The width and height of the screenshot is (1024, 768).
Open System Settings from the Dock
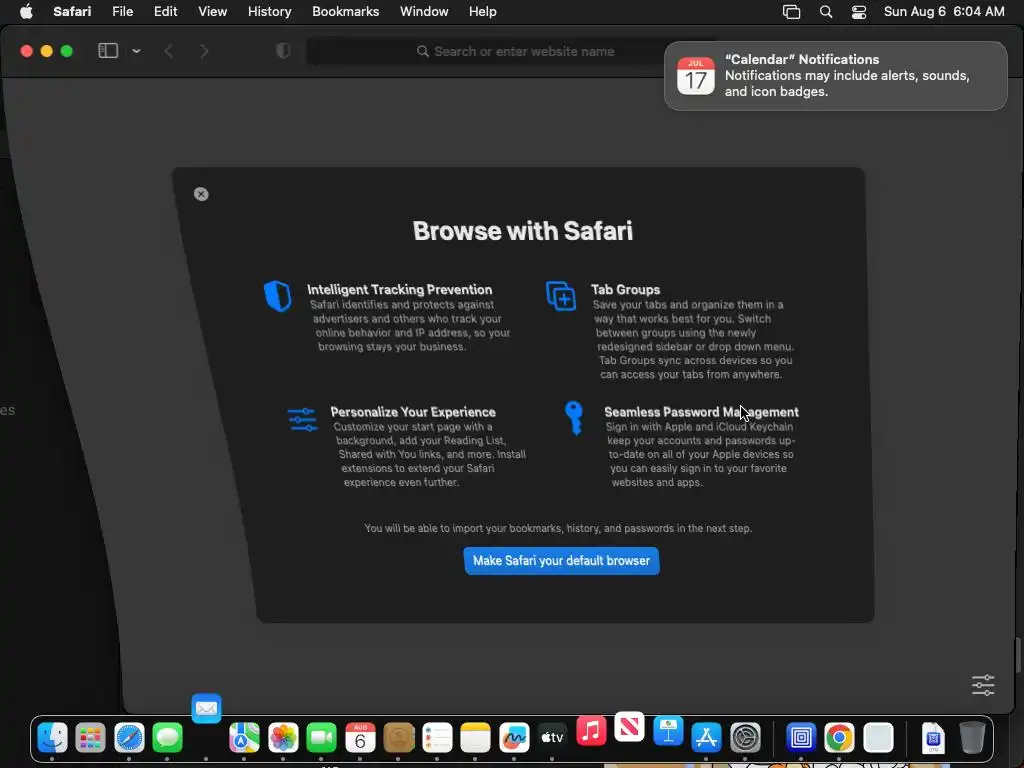tap(745, 738)
